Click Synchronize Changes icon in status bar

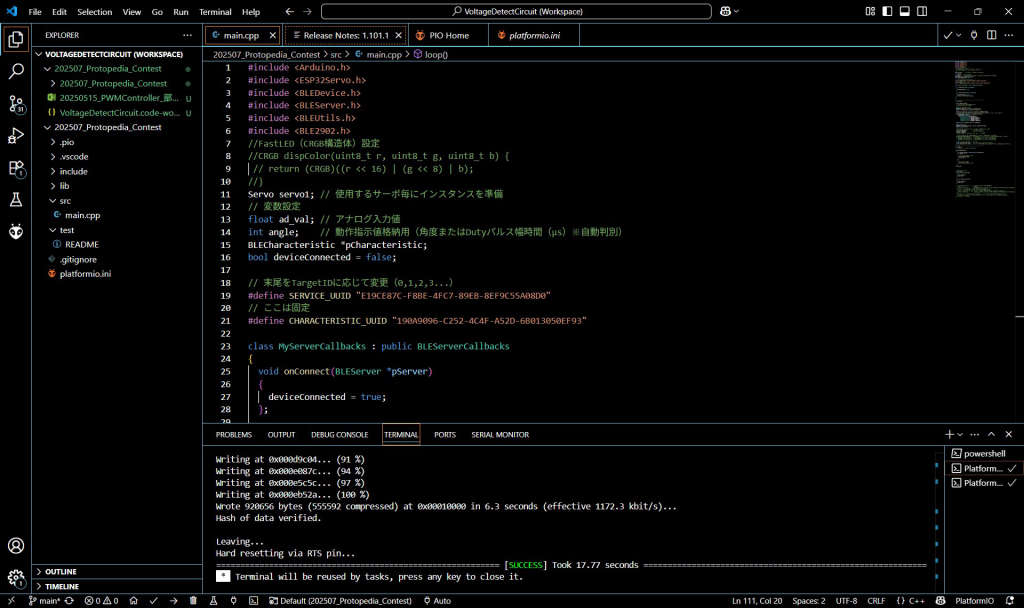(x=69, y=601)
